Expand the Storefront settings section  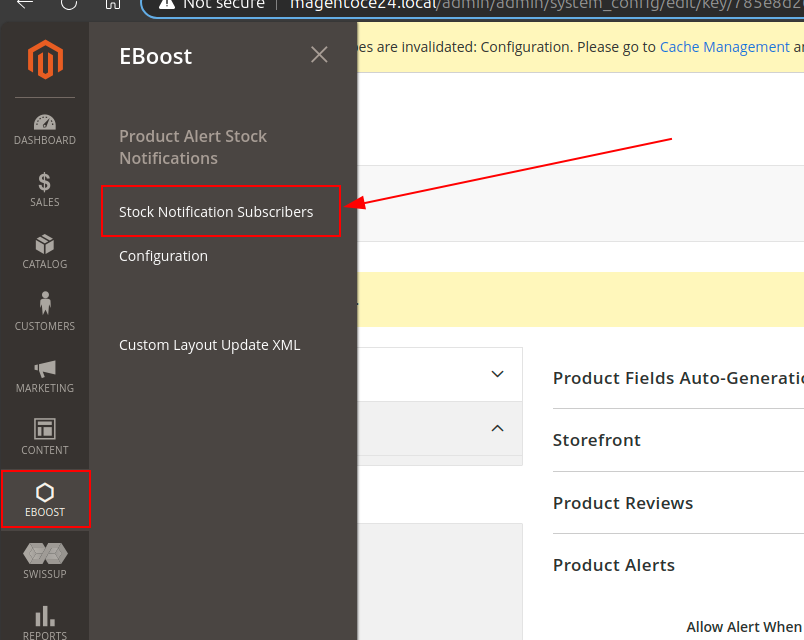coord(597,440)
